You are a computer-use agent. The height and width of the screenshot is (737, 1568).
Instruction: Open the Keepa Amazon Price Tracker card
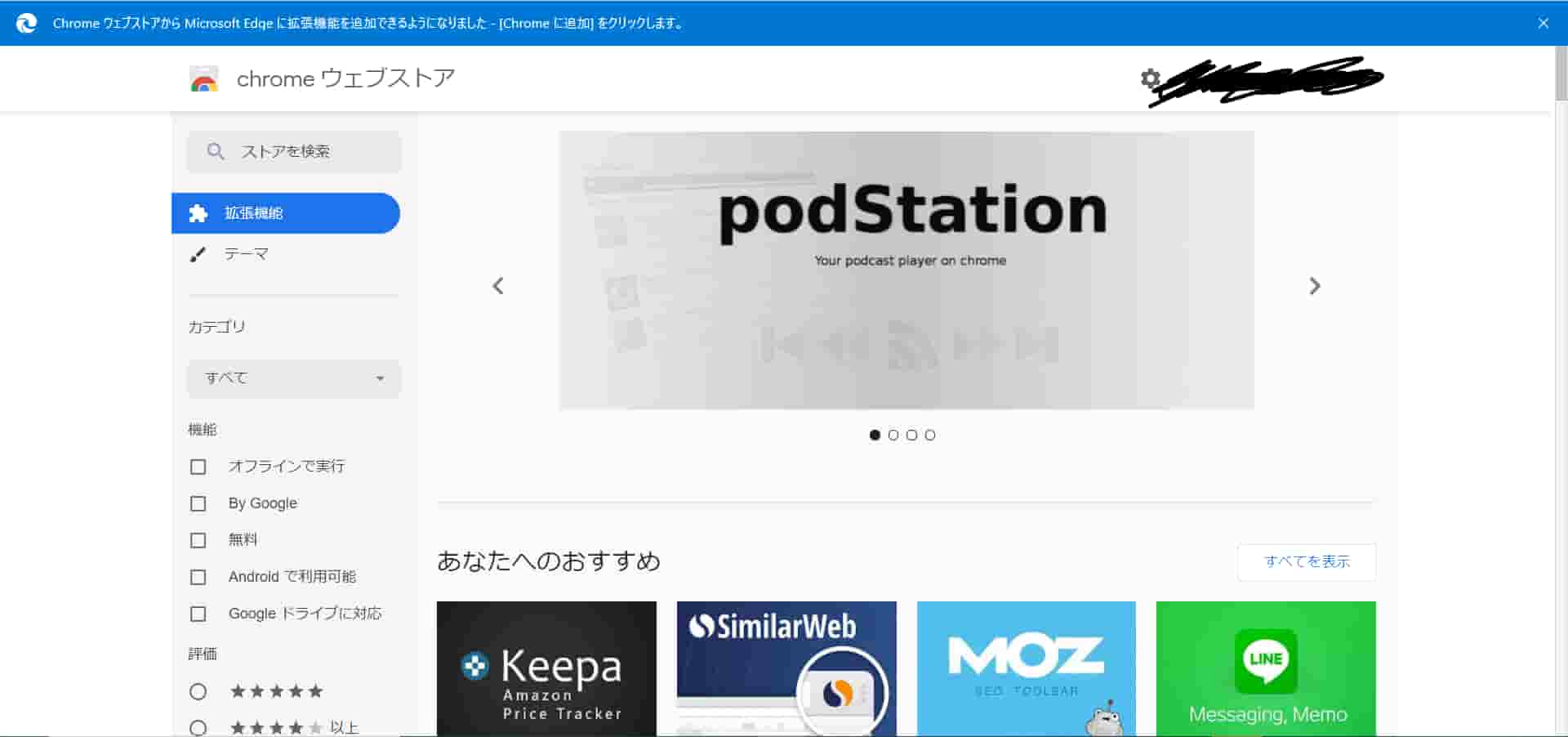click(x=546, y=669)
